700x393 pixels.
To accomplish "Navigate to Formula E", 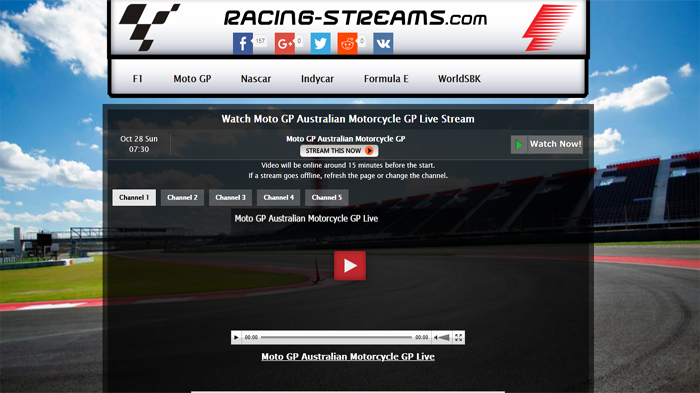I will [386, 79].
